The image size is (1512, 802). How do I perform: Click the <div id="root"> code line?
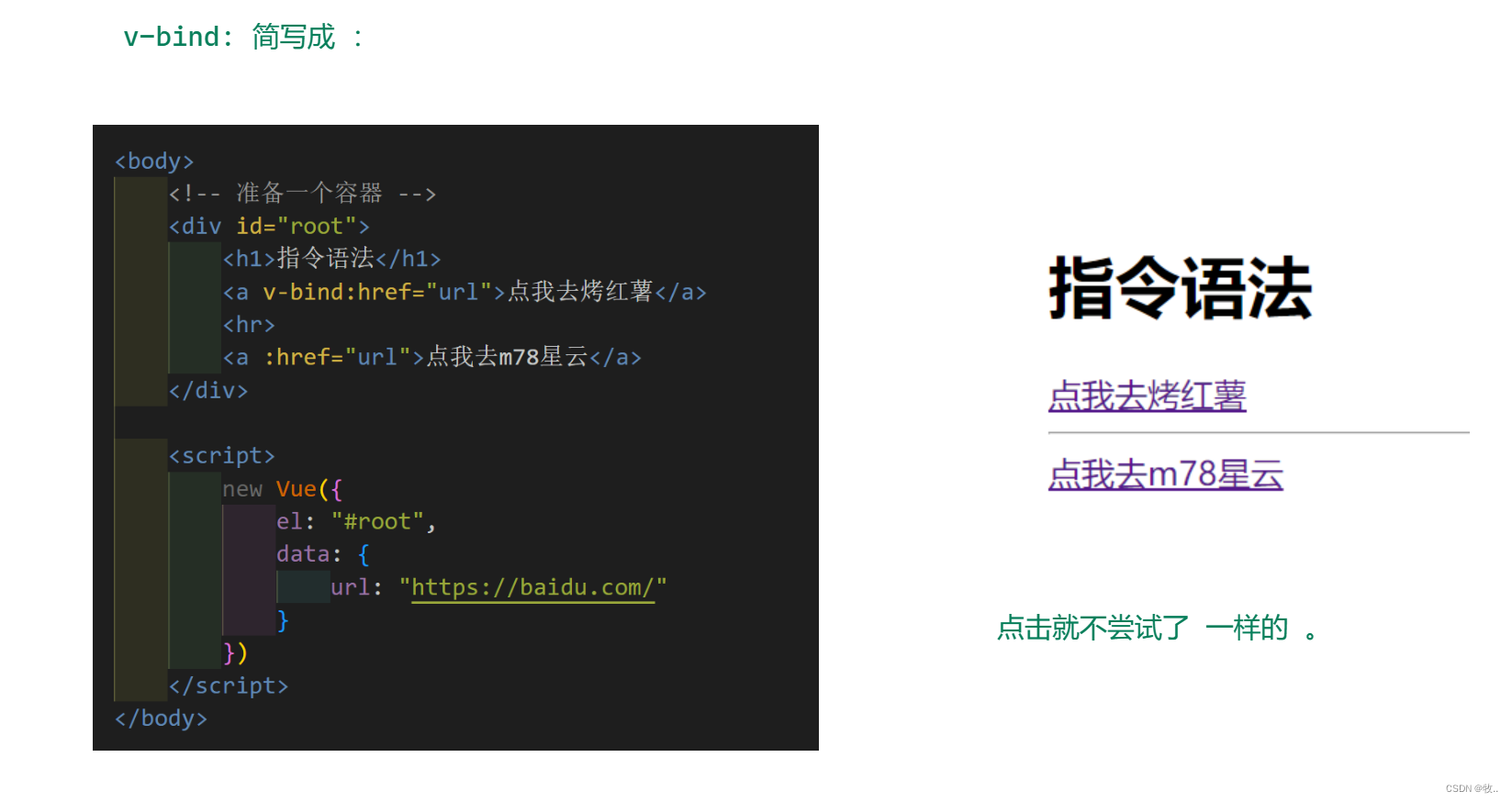[269, 227]
